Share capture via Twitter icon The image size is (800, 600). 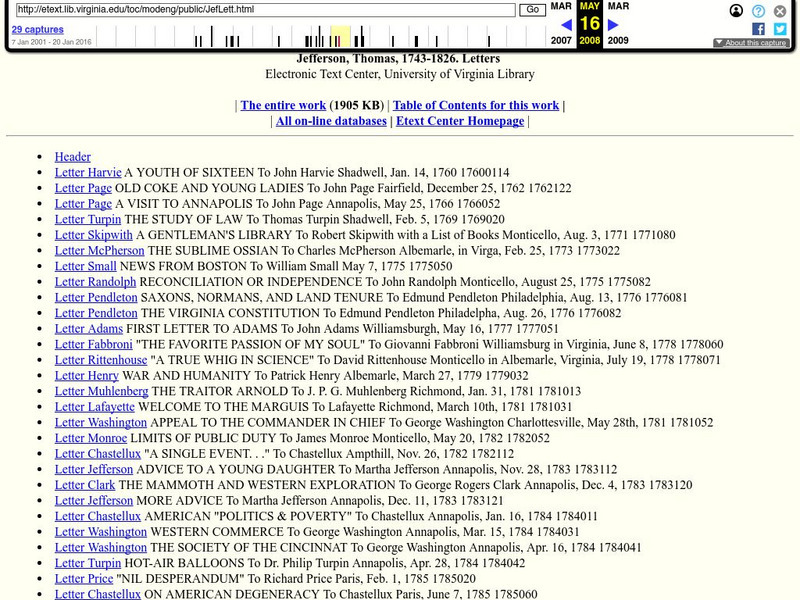coord(780,29)
